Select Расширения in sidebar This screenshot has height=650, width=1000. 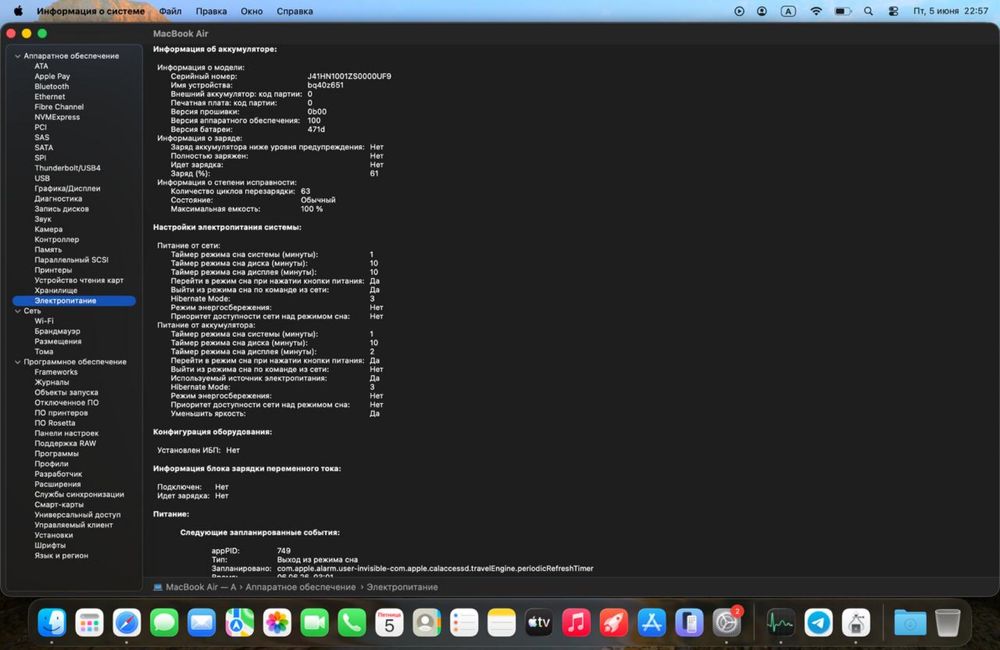pyautogui.click(x=57, y=484)
